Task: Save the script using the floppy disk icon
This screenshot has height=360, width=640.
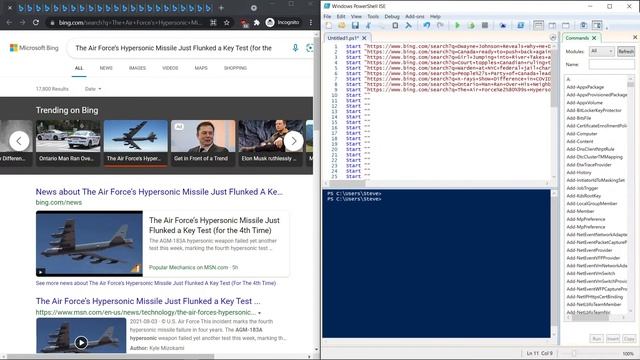Action: [355, 25]
